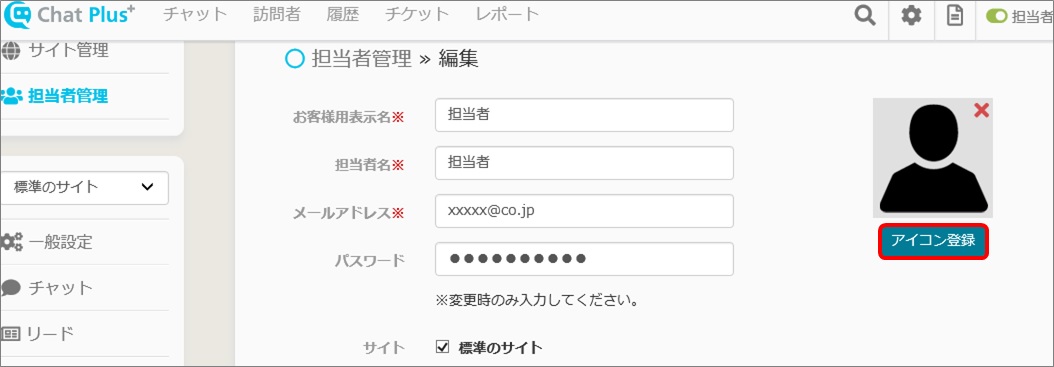Open リード sidebar item

pos(38,333)
